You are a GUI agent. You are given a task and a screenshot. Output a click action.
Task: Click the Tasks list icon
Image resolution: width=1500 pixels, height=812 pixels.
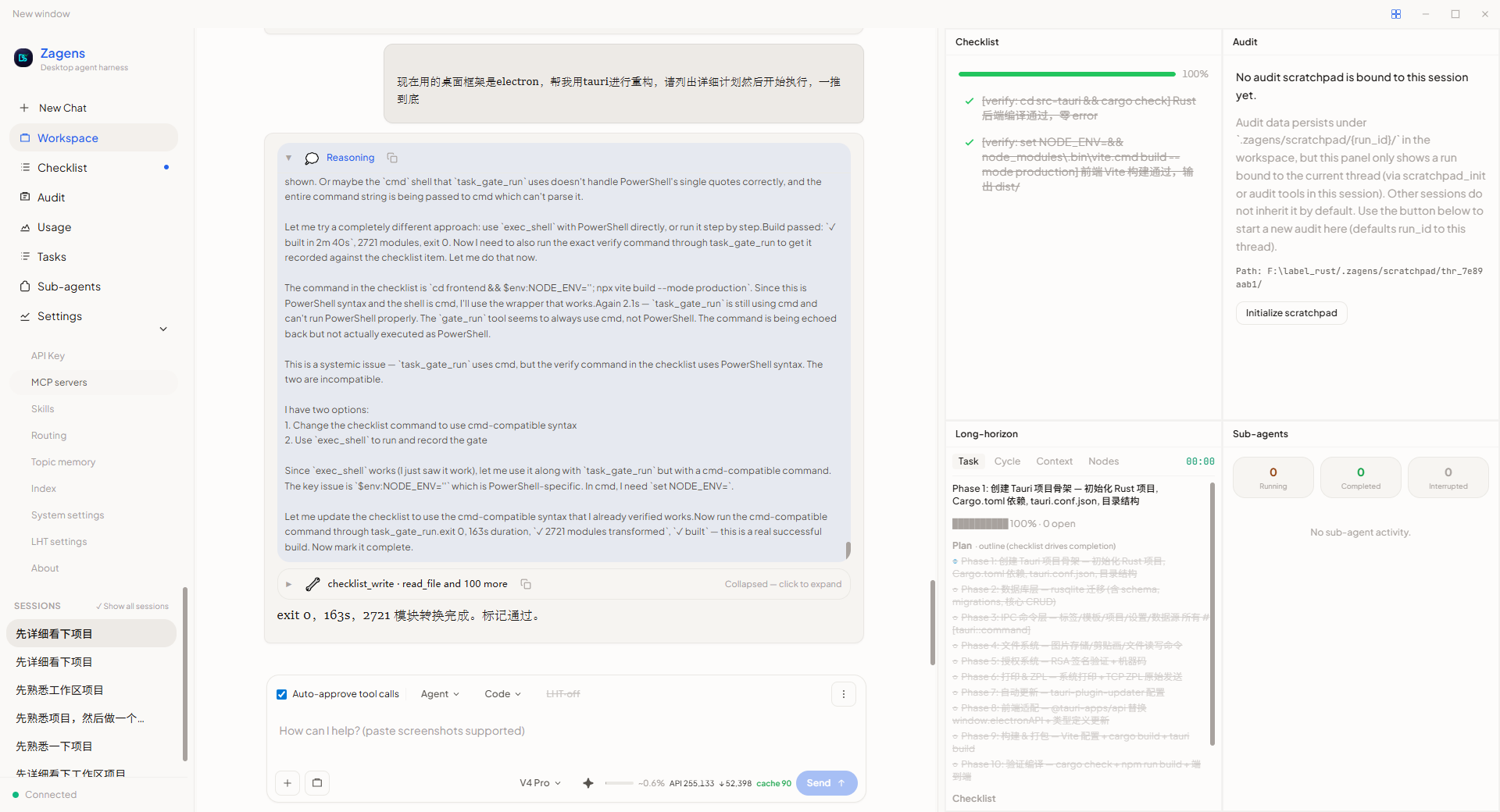pyautogui.click(x=25, y=256)
